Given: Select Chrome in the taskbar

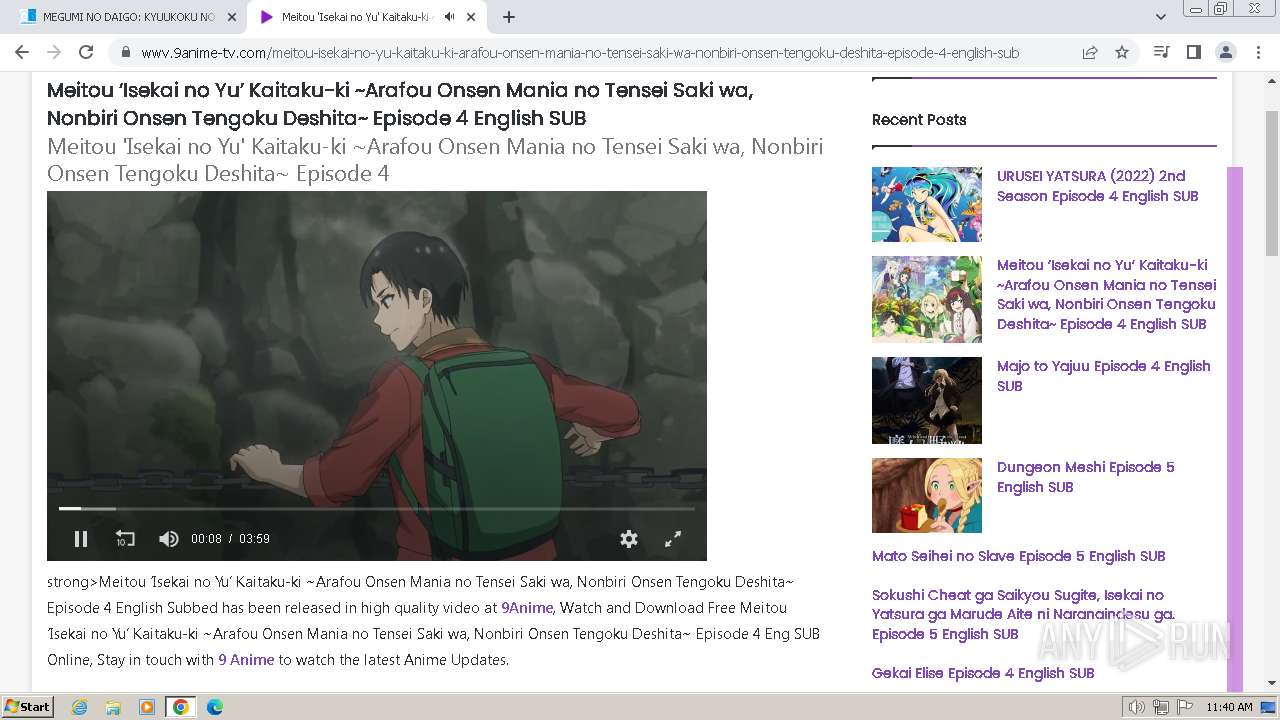Looking at the screenshot, I should point(181,707).
